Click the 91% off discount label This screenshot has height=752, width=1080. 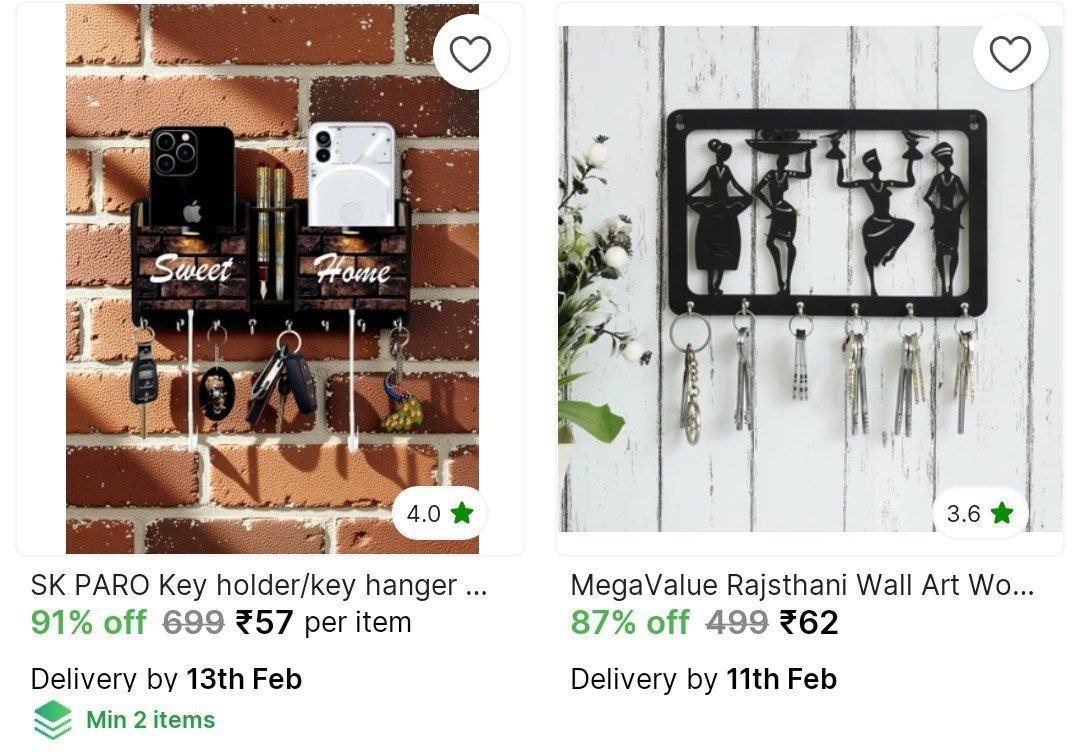pyautogui.click(x=89, y=623)
